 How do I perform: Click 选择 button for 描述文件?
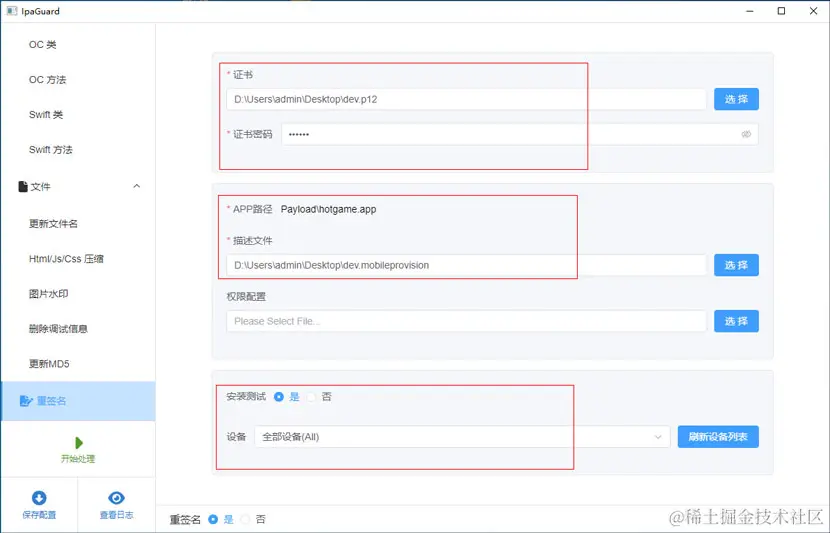(736, 265)
